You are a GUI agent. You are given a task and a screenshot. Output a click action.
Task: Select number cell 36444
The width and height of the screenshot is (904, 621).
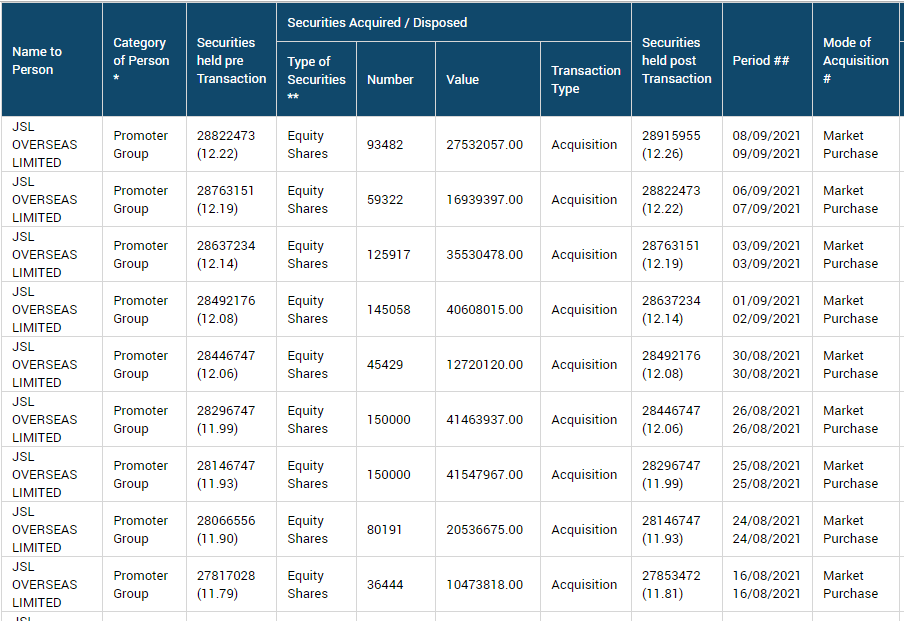[396, 584]
